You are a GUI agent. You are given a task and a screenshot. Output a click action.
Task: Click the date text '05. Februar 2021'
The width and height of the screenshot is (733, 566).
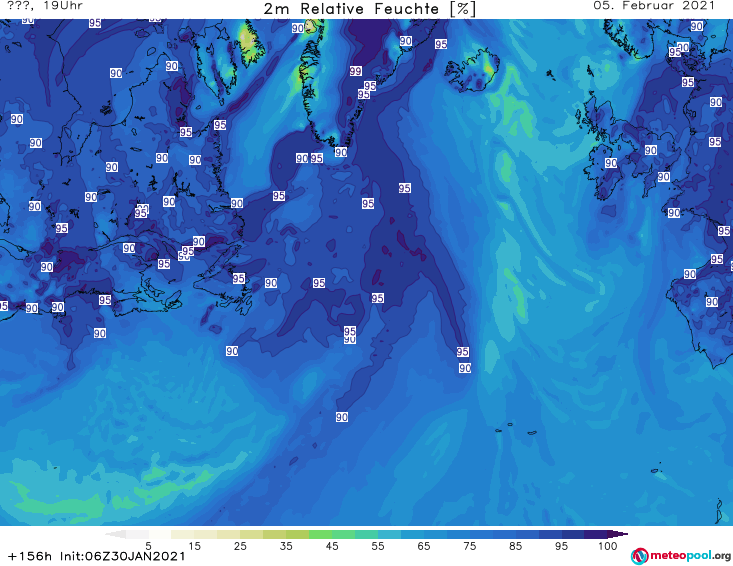tap(654, 6)
